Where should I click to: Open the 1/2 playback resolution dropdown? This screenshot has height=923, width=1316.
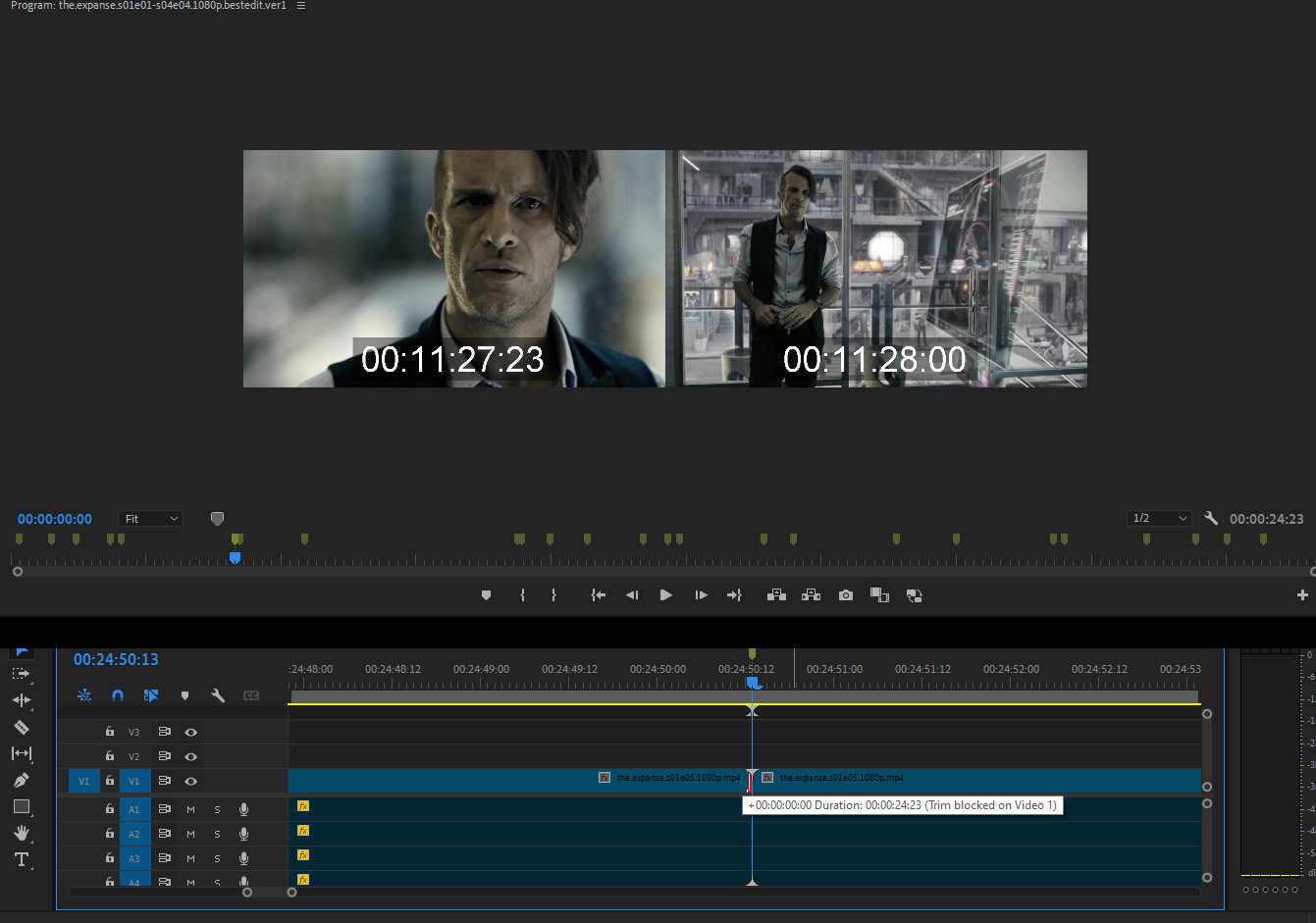[x=1159, y=518]
